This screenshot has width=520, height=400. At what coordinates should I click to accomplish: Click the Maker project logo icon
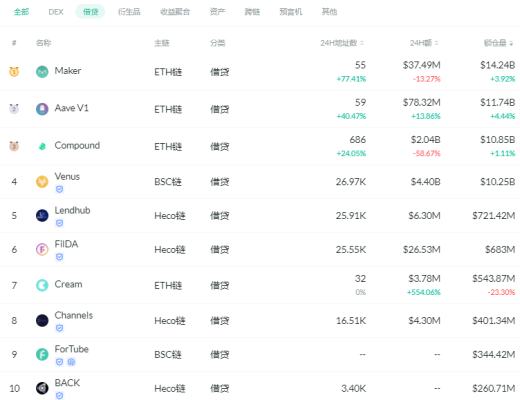tap(42, 72)
